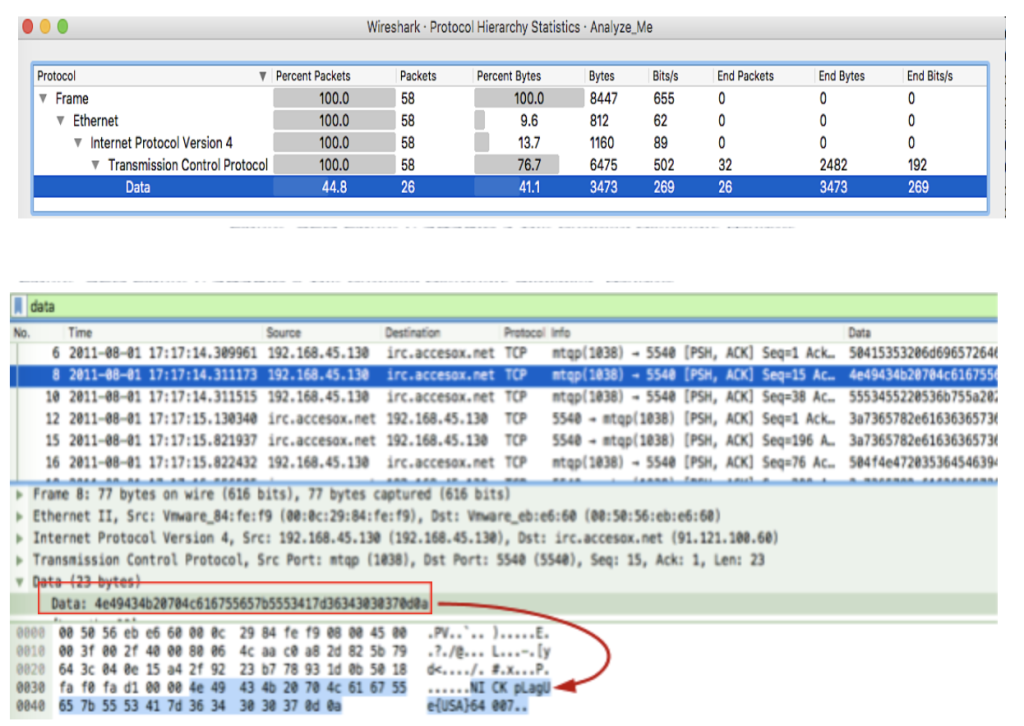1024x726 pixels.
Task: Sort by Percent Packets column header
Action: pyautogui.click(x=313, y=76)
